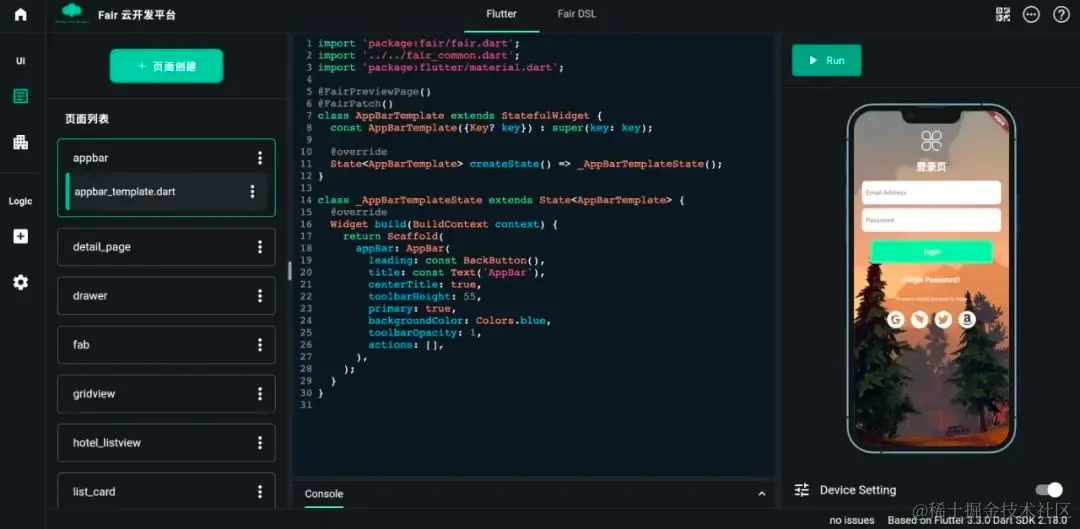Open appbar_template.dart file
This screenshot has height=529, width=1080.
coord(166,191)
